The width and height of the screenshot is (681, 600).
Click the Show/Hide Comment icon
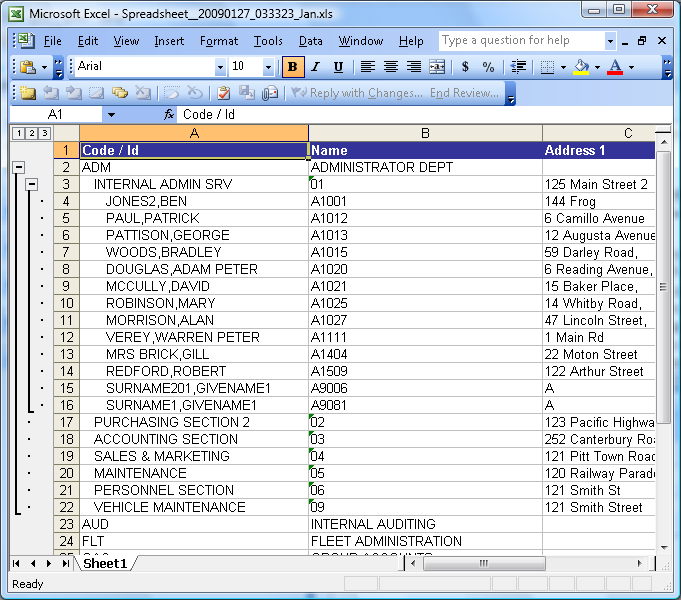coord(96,93)
